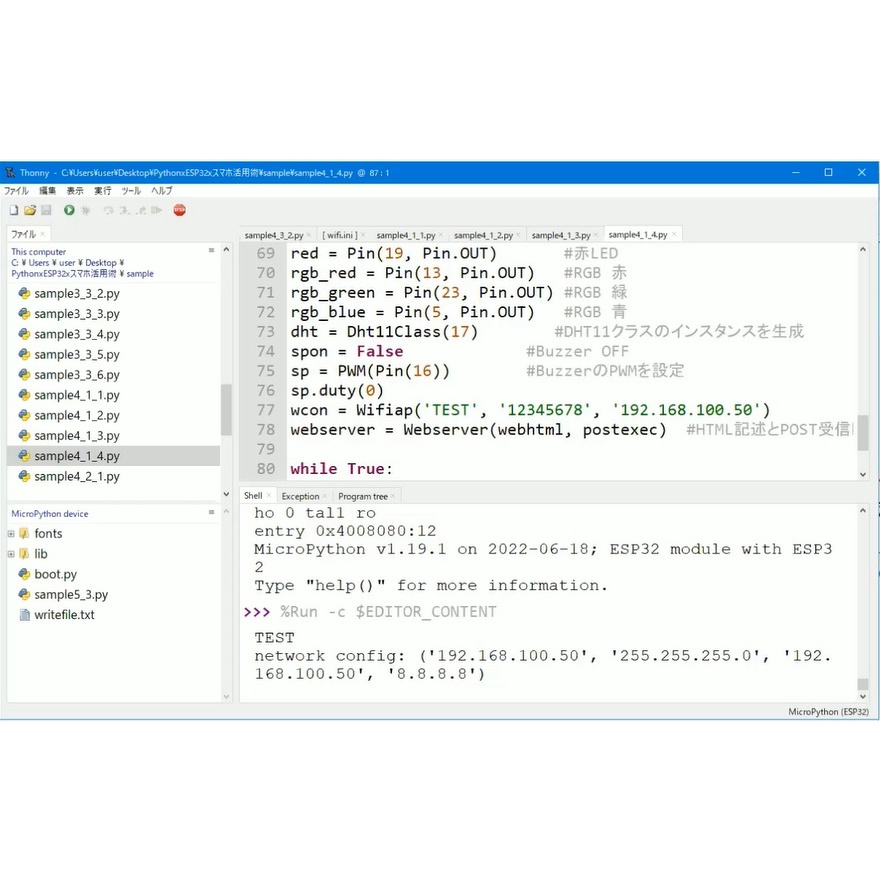
Task: Click the Save file disk icon
Action: point(46,210)
